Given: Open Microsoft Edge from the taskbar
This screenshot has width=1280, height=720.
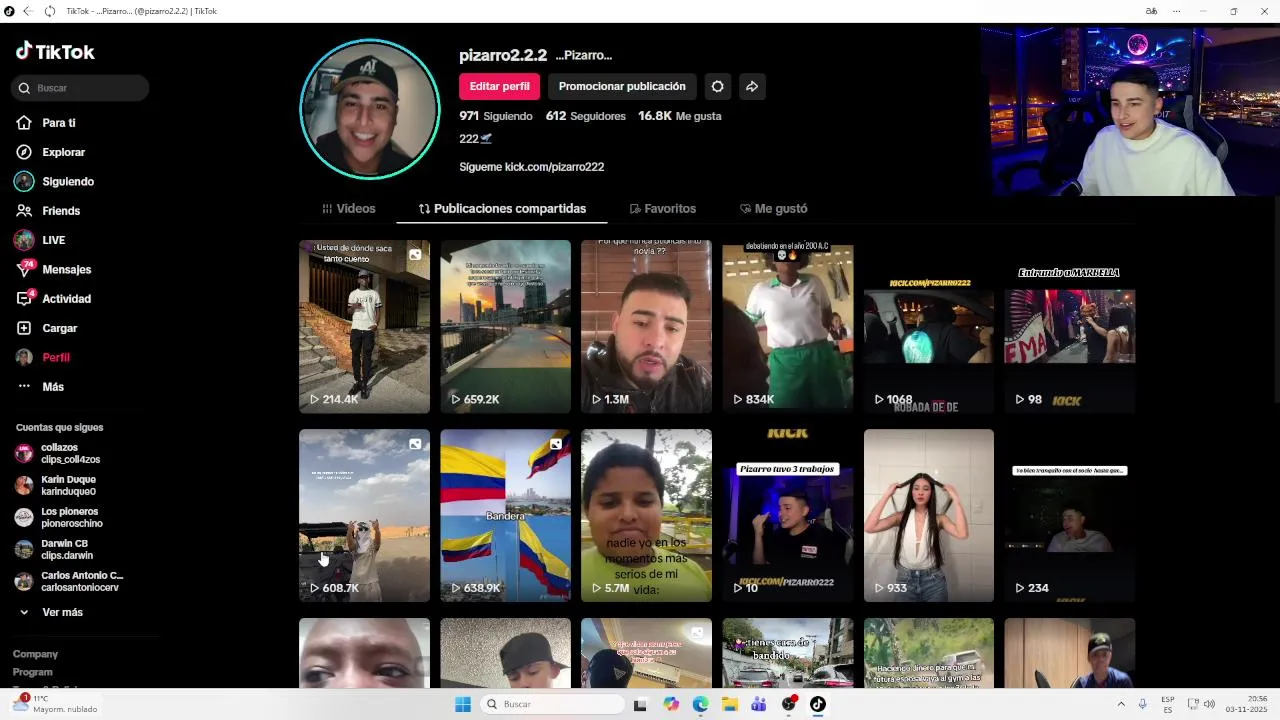Looking at the screenshot, I should [x=700, y=704].
